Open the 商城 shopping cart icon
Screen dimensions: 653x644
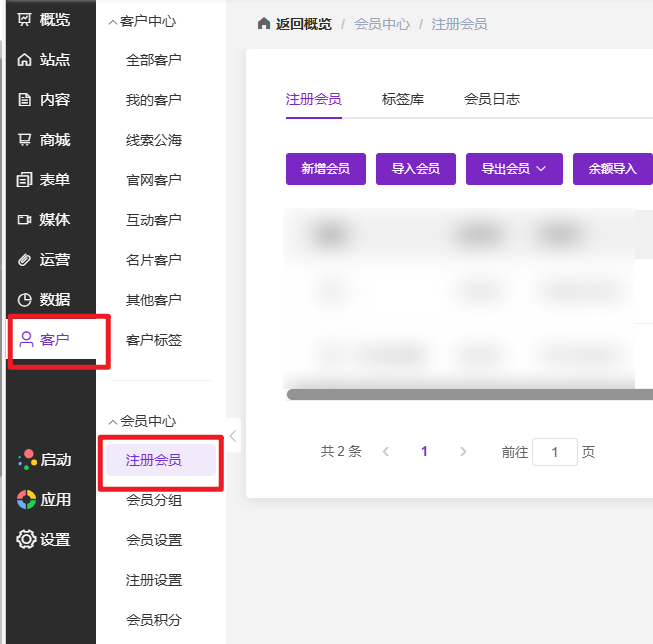25,140
